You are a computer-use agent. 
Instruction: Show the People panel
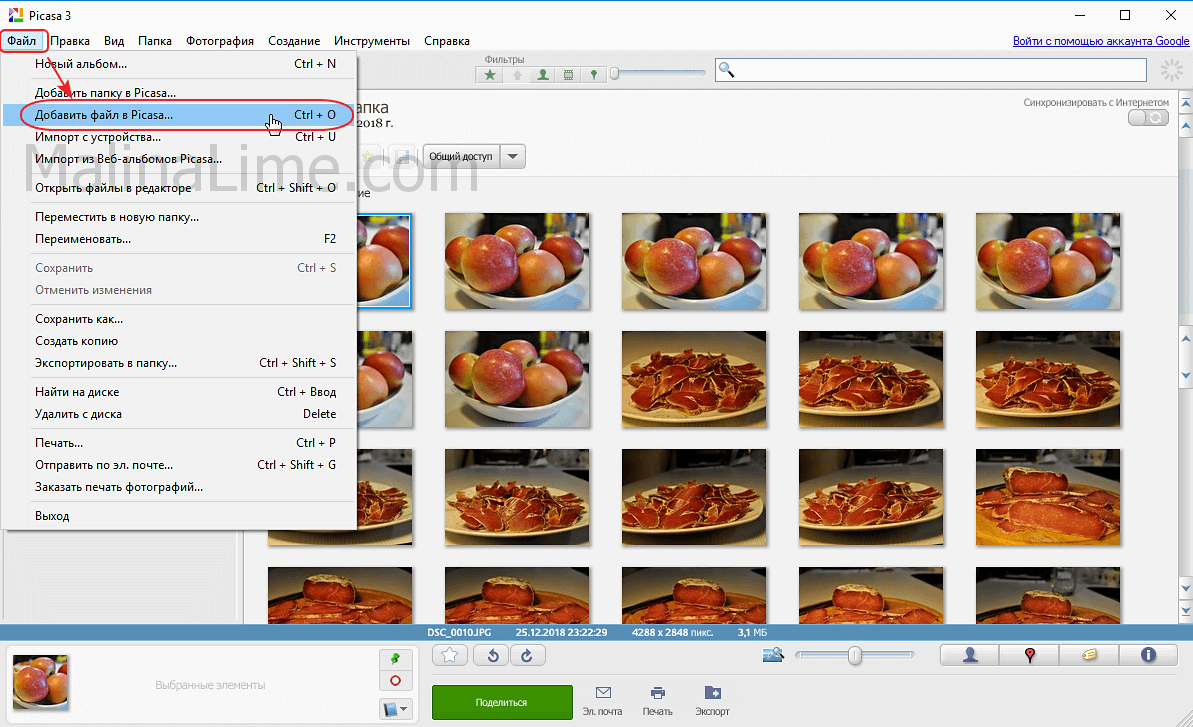pos(969,655)
